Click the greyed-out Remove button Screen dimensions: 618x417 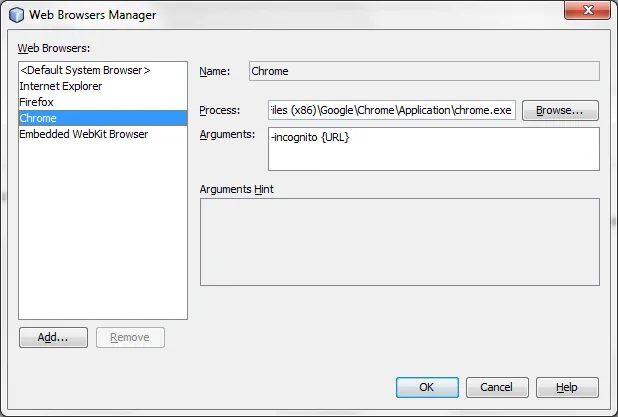click(130, 337)
